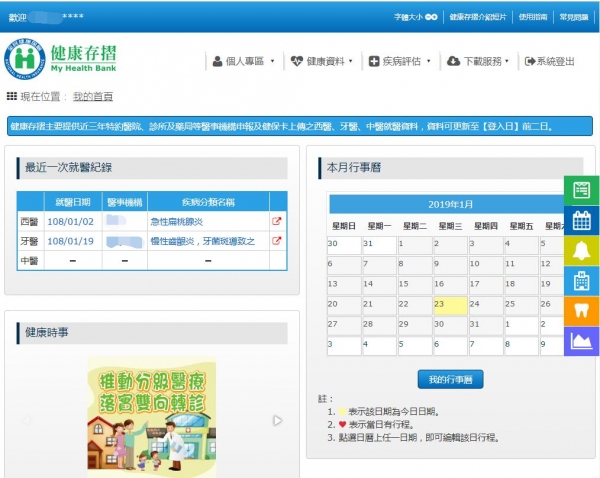Open external link for 西醫 record row
The height and width of the screenshot is (478, 600).
(277, 221)
